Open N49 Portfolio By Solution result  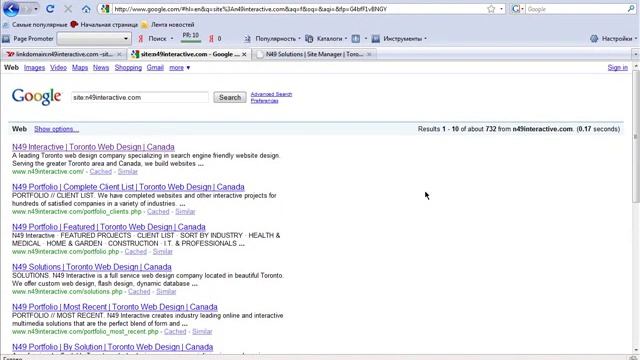113,347
